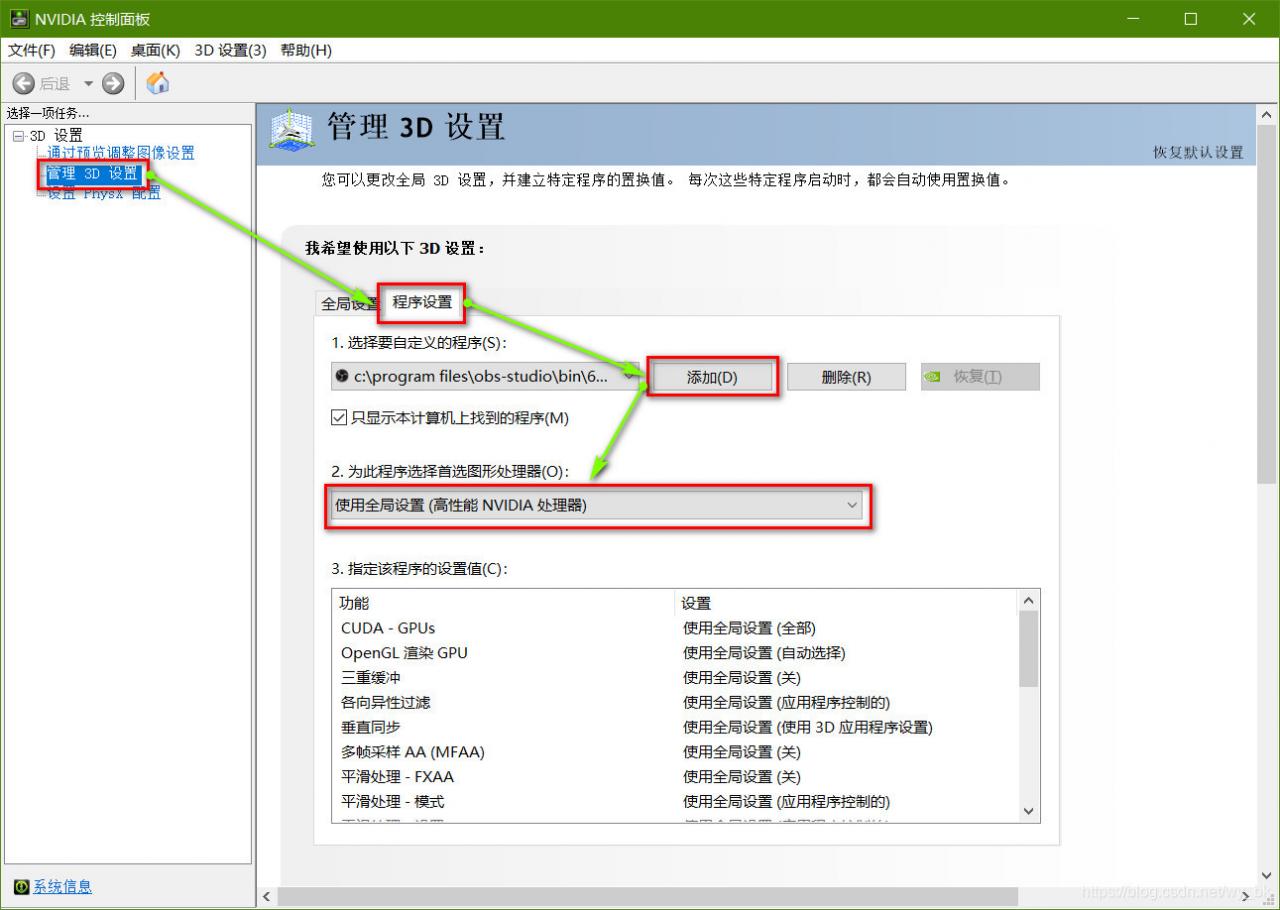The height and width of the screenshot is (910, 1280).
Task: Click 使用全局设置 (全部) value
Action: (x=749, y=628)
